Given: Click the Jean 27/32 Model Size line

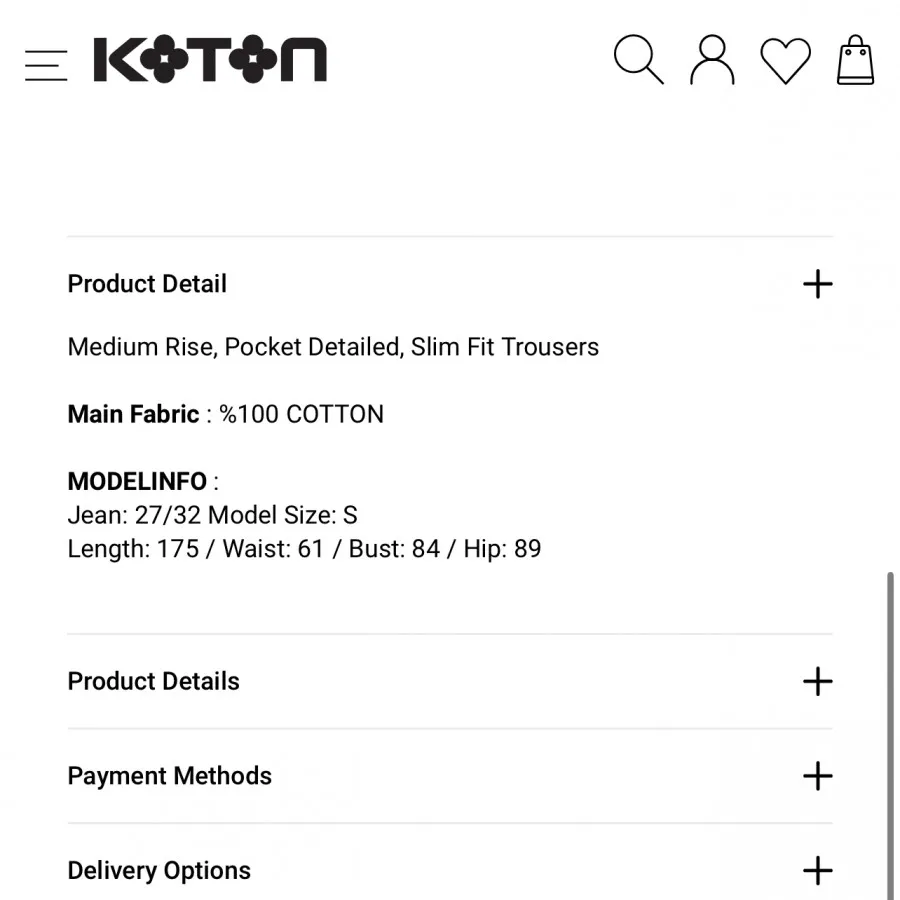Looking at the screenshot, I should point(212,515).
